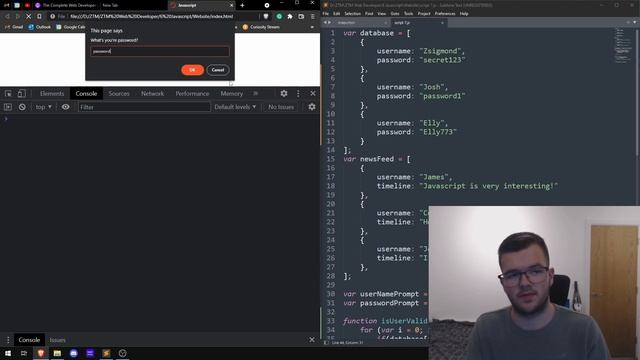Switch to the Sources tab

pyautogui.click(x=119, y=93)
